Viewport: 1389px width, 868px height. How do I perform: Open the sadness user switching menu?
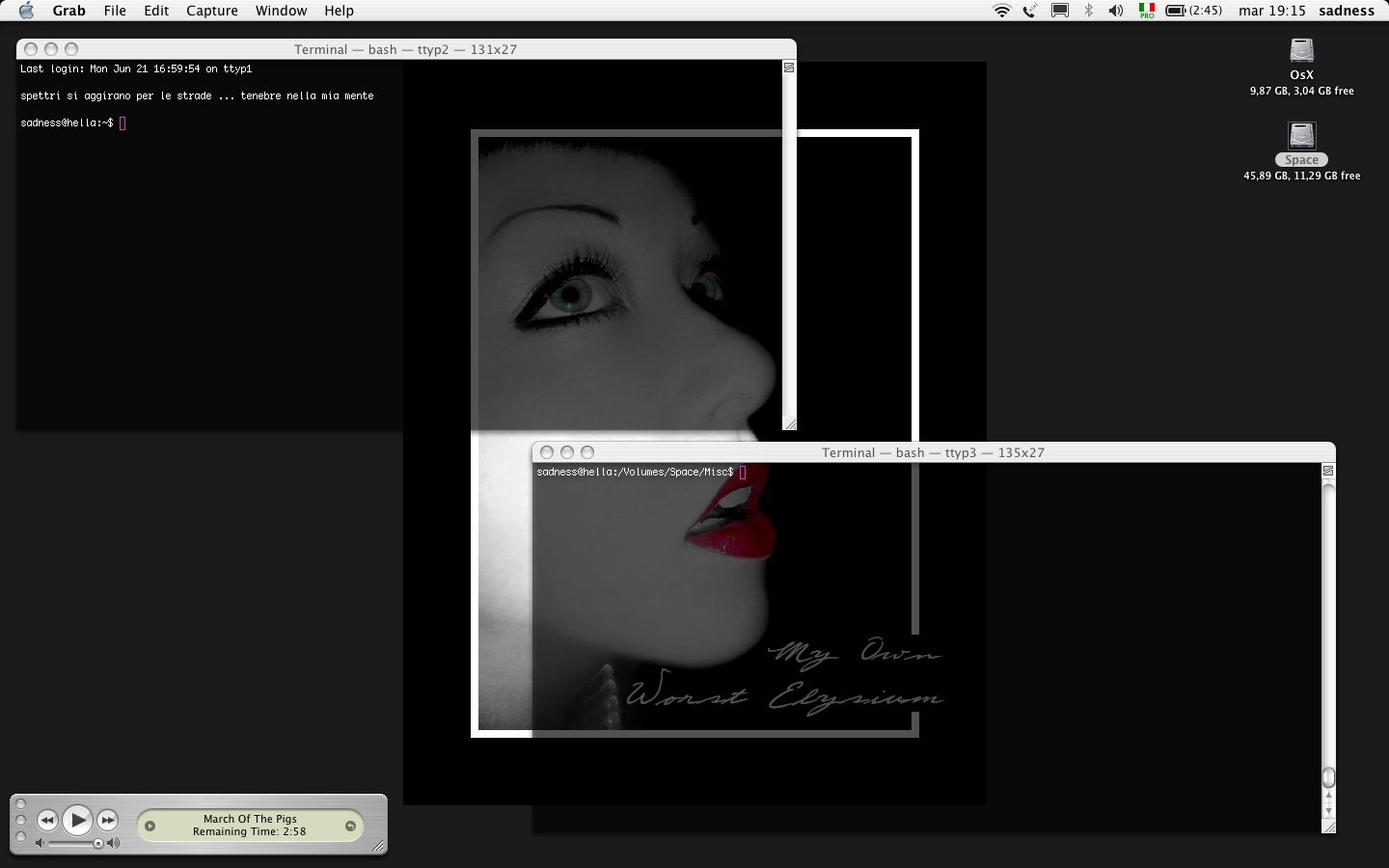[x=1347, y=11]
